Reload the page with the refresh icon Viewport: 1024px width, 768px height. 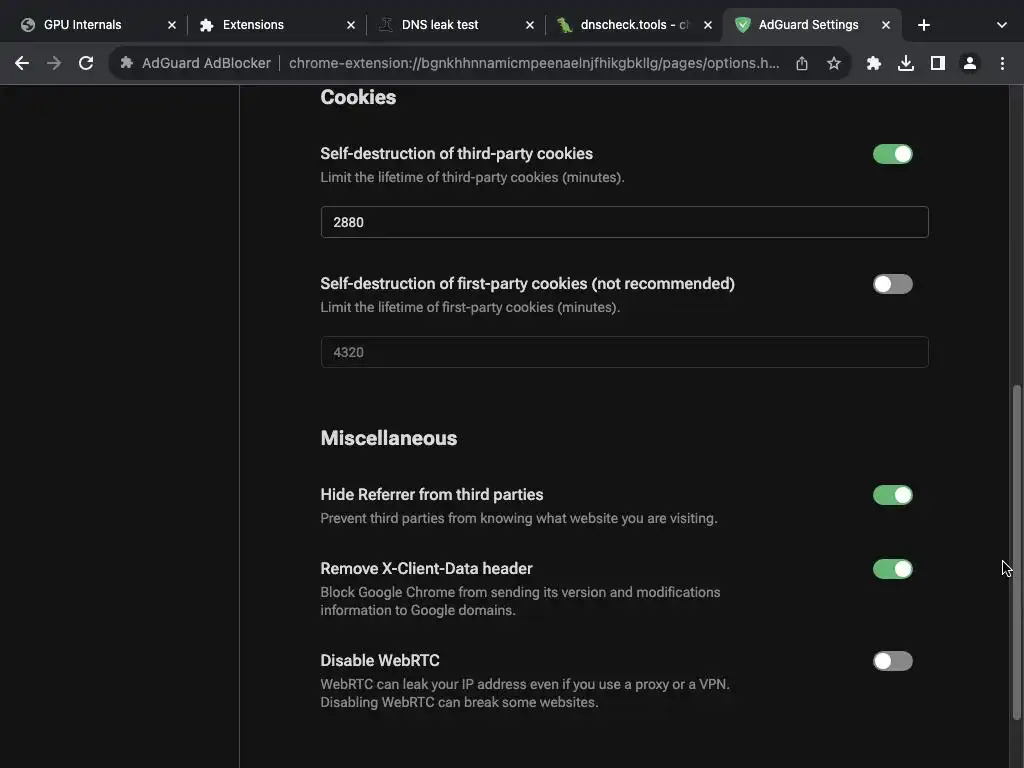86,63
